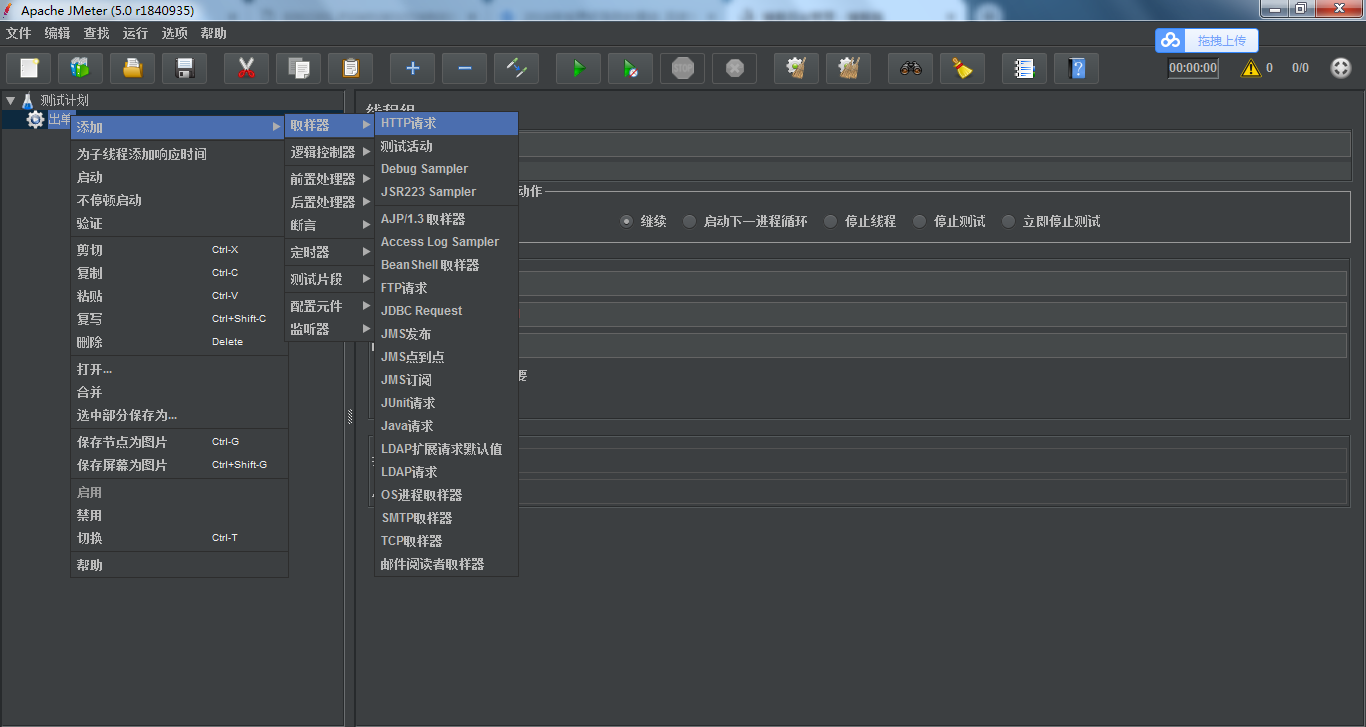Click the Copy toolbar icon

tap(298, 68)
